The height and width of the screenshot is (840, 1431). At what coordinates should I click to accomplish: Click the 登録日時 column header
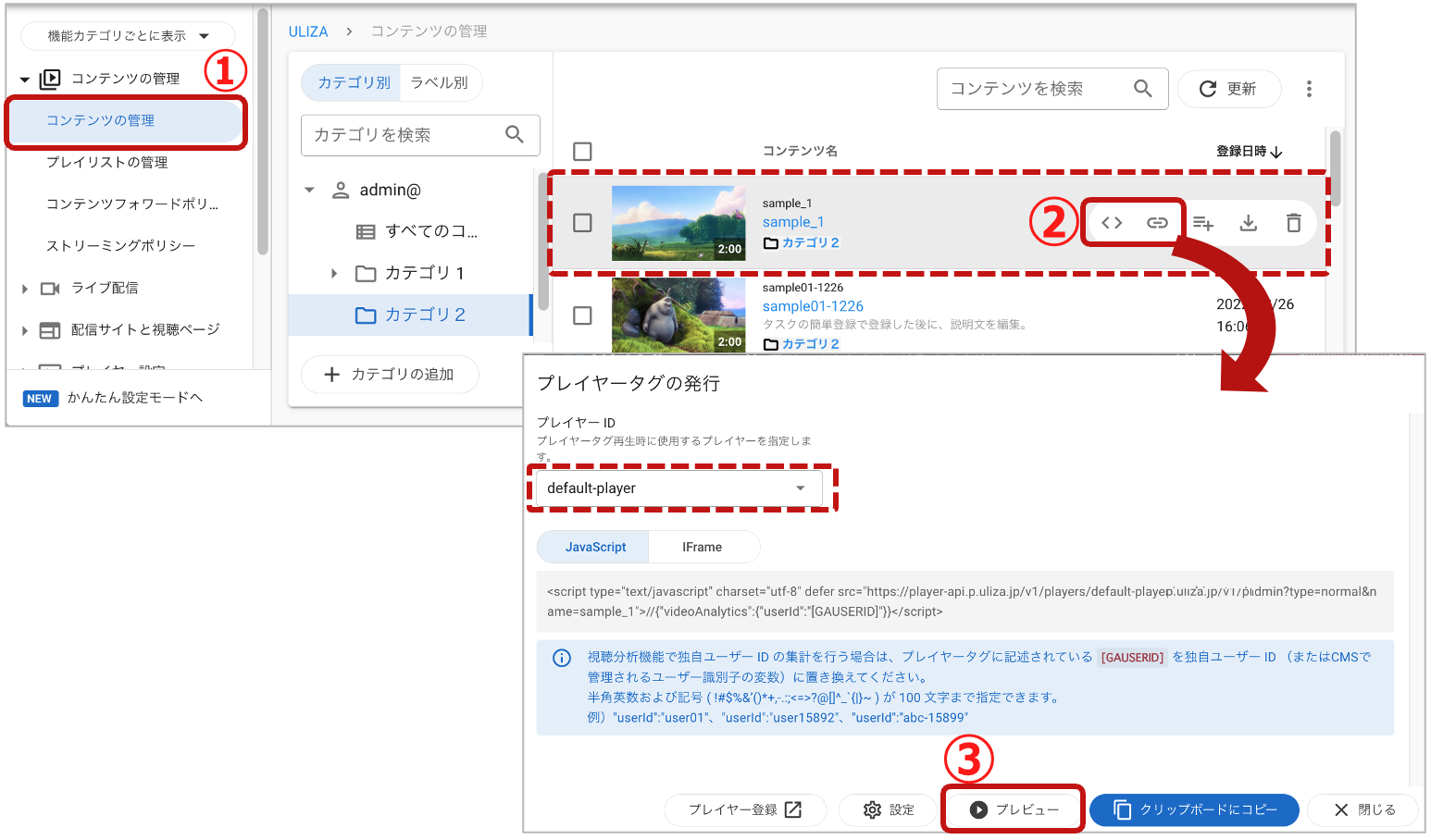pyautogui.click(x=1241, y=151)
